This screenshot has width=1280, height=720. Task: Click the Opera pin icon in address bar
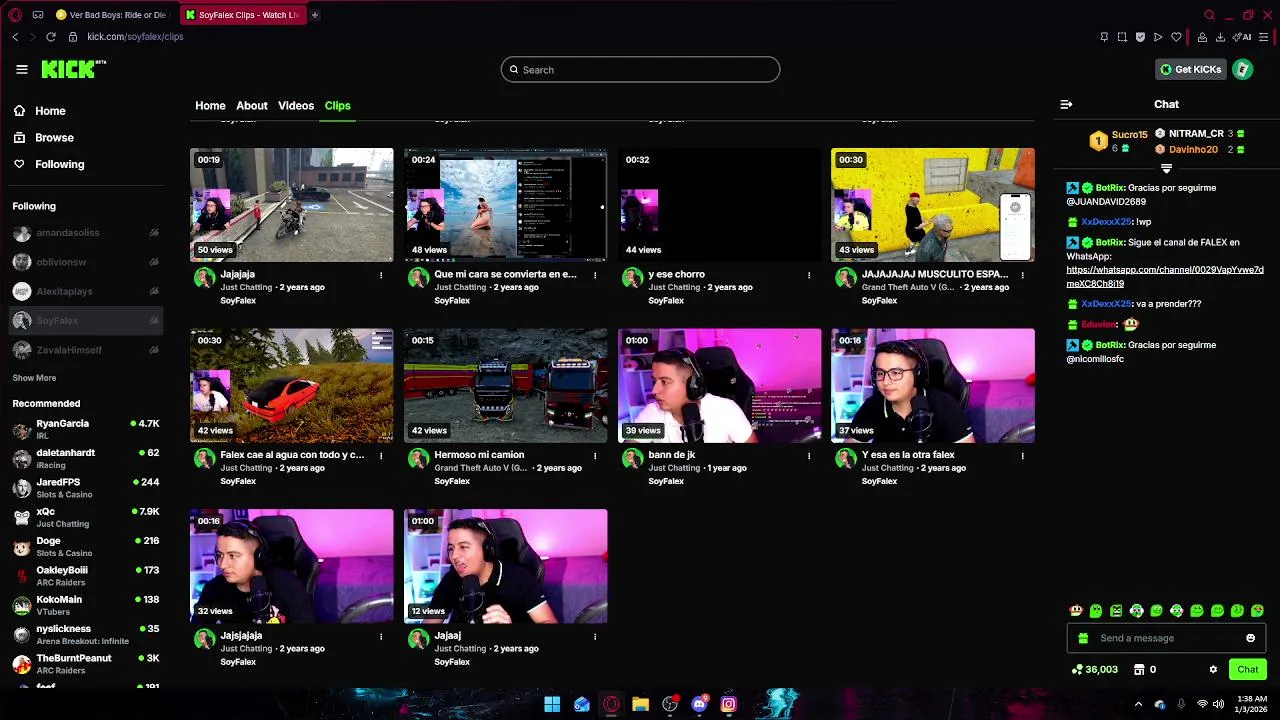[1104, 37]
